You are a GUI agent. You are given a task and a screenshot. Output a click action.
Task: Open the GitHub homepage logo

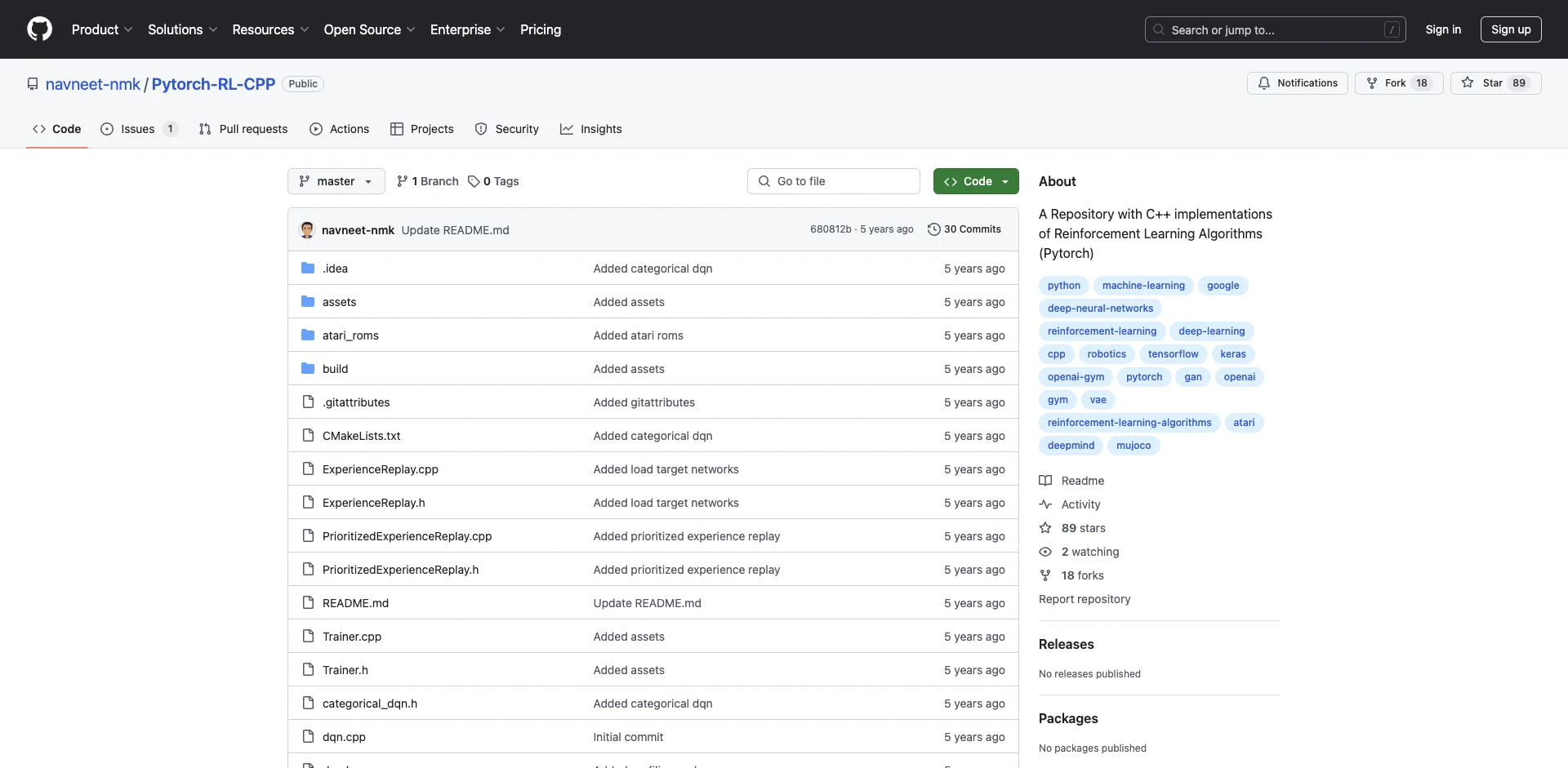point(39,29)
